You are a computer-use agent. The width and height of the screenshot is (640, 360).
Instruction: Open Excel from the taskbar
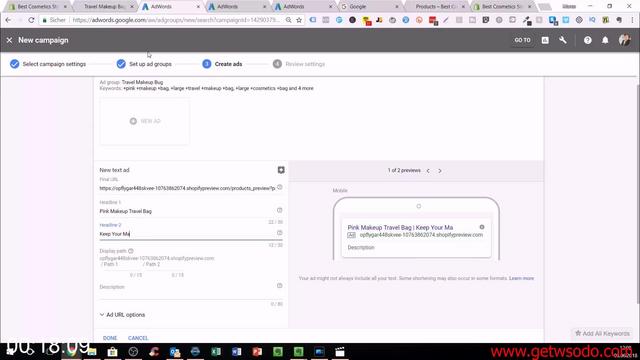[216, 351]
